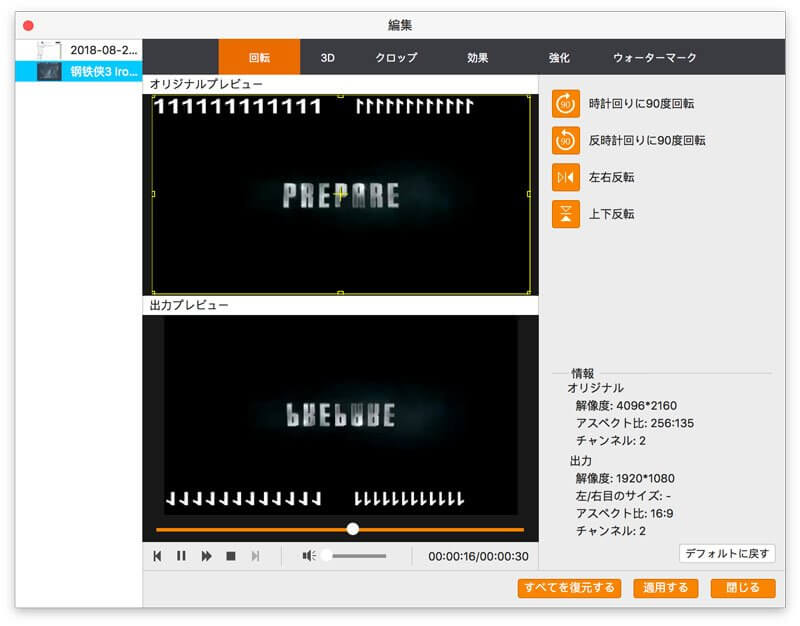800x626 pixels.
Task: Click the アスペクト比: 16:9 text
Action: point(624,514)
